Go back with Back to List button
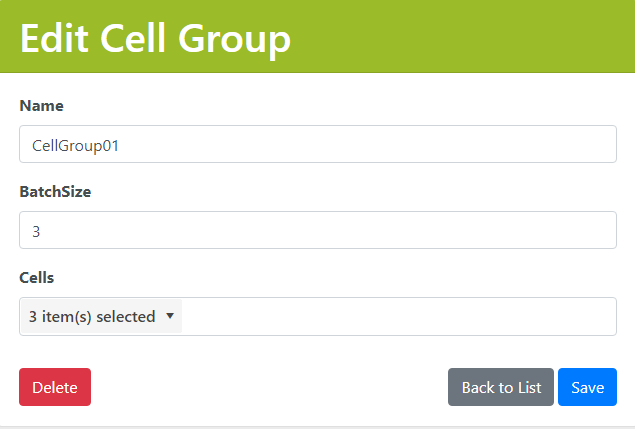 [501, 387]
